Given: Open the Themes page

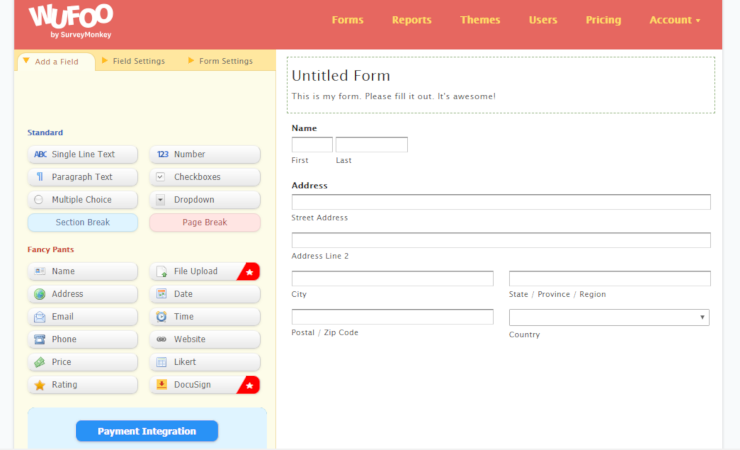Looking at the screenshot, I should point(480,20).
